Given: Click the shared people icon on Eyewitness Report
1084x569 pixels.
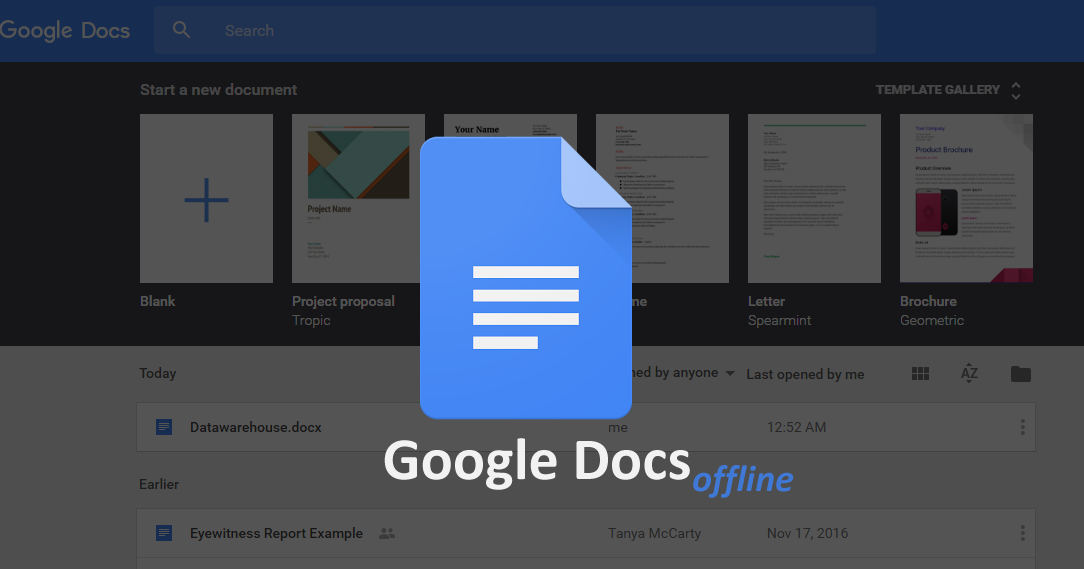Looking at the screenshot, I should (387, 534).
